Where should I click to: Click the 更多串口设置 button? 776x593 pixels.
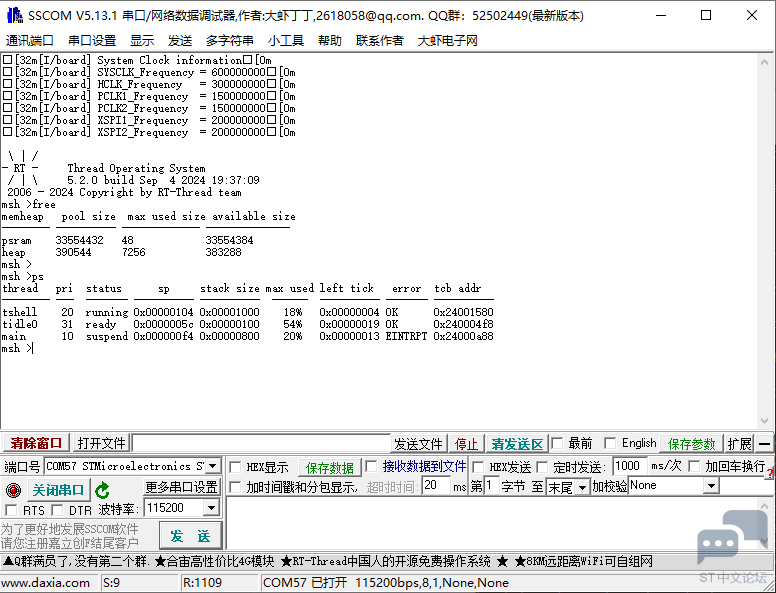(x=181, y=487)
